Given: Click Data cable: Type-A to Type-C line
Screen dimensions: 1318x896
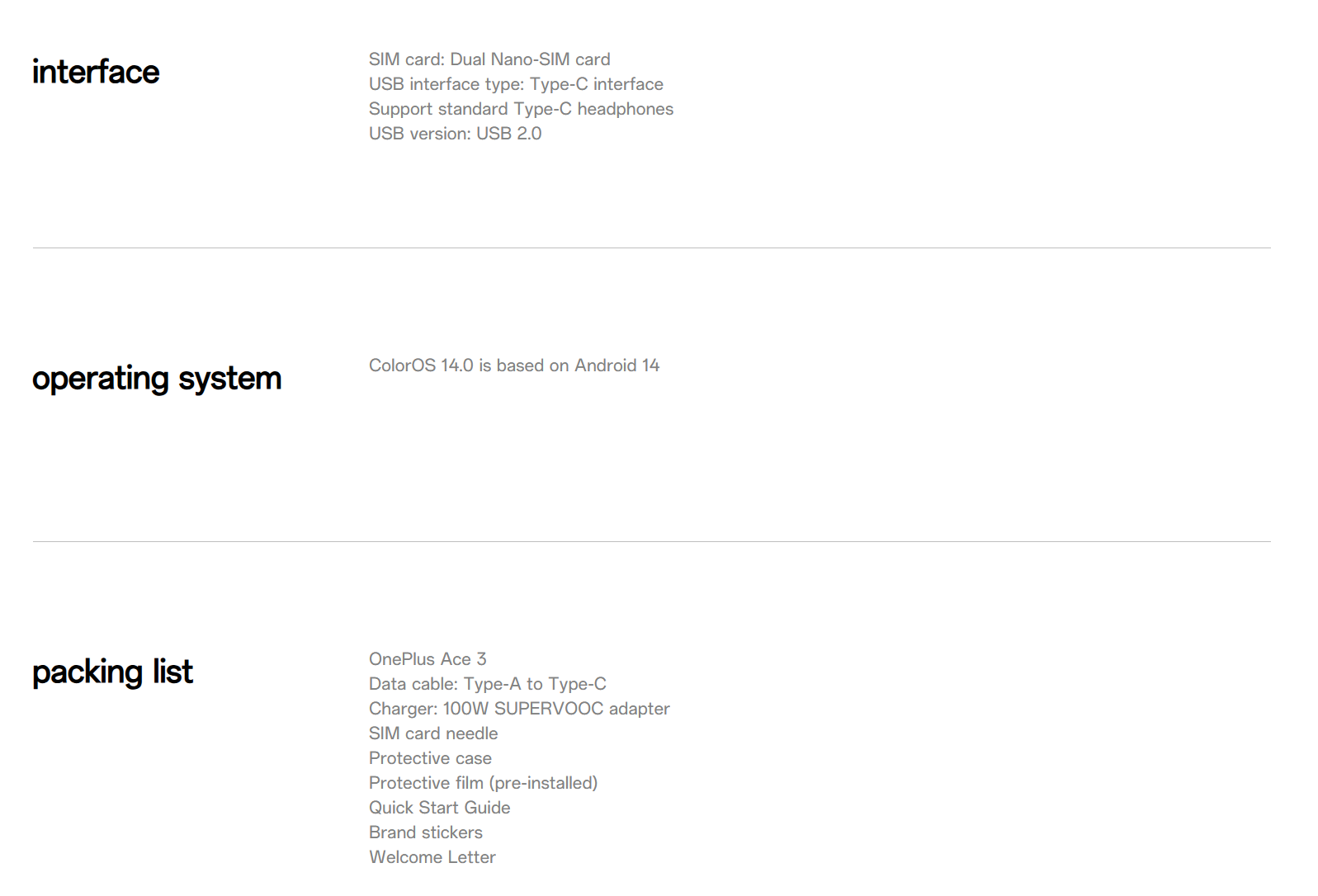Looking at the screenshot, I should click(488, 684).
